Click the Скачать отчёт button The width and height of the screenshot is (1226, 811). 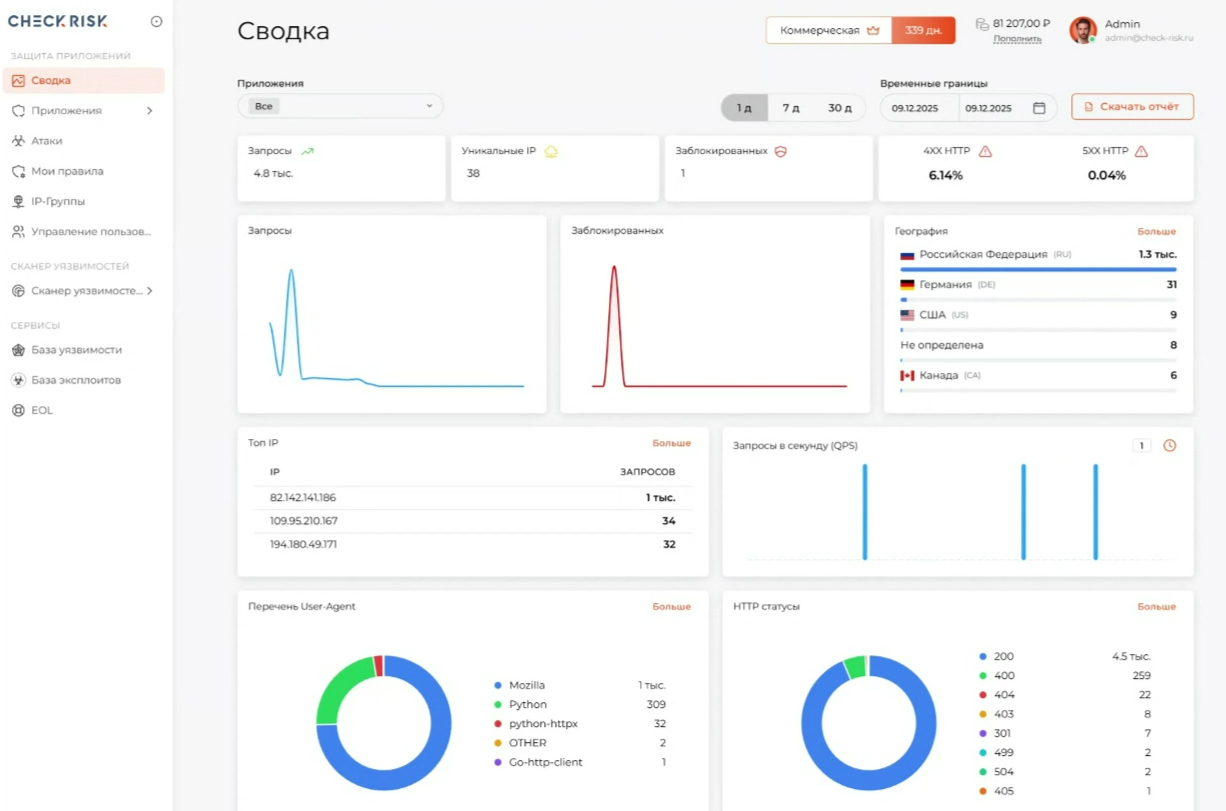(x=1132, y=106)
